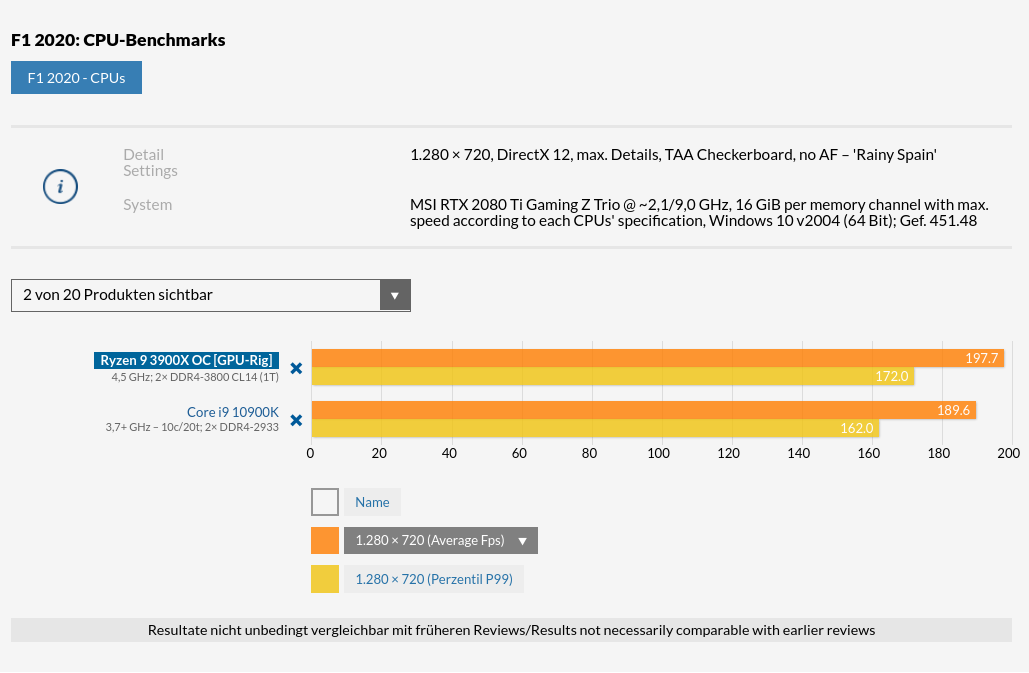Click axis label 200
Screen dimensions: 1029x673
pos(1008,453)
